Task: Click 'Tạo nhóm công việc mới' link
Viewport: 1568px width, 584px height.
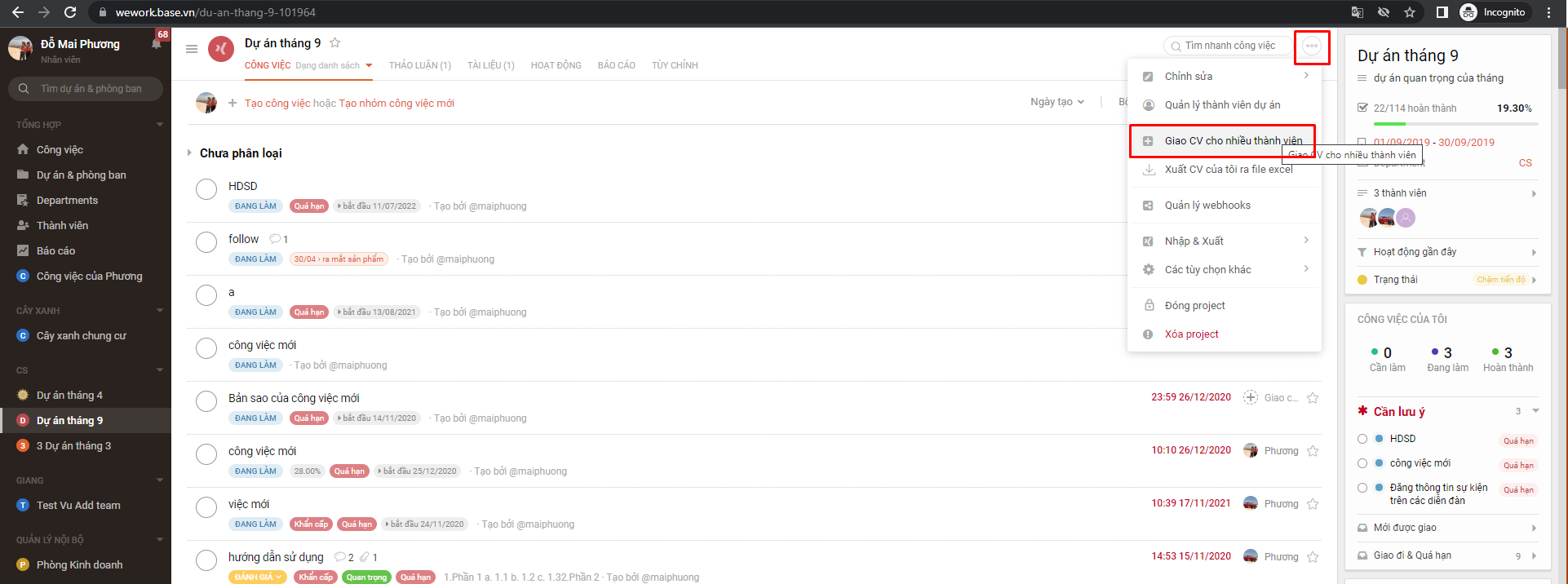Action: pyautogui.click(x=396, y=103)
